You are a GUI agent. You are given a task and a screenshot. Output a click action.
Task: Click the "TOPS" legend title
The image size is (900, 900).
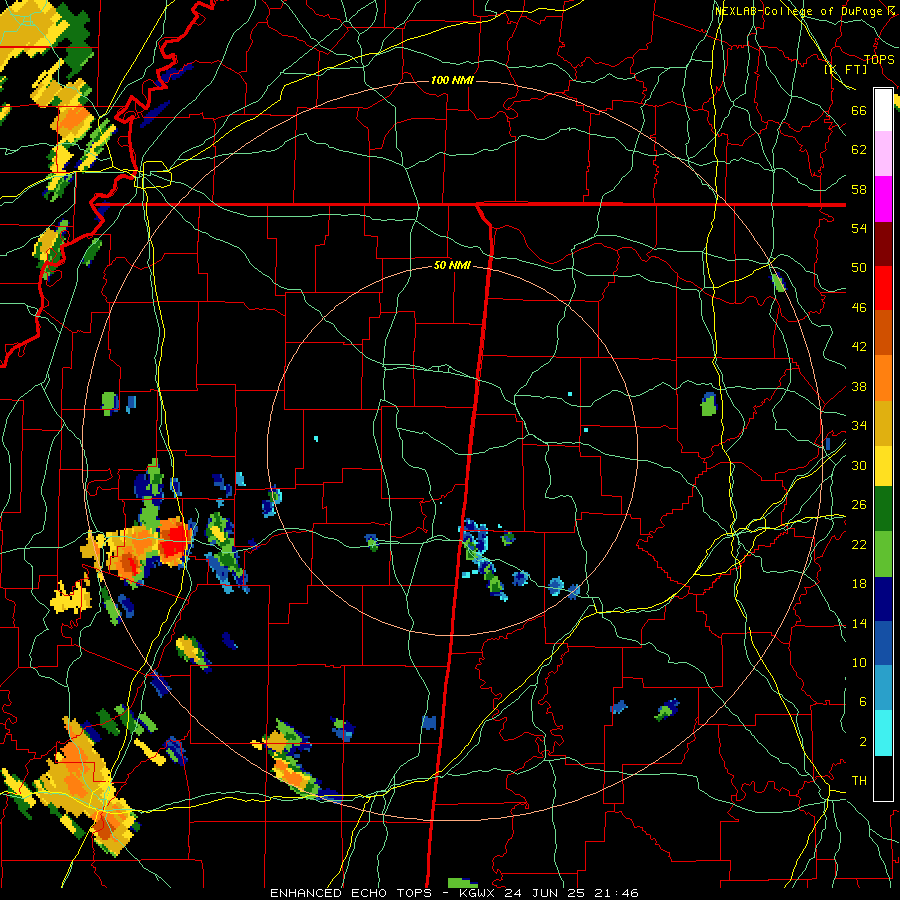click(879, 59)
